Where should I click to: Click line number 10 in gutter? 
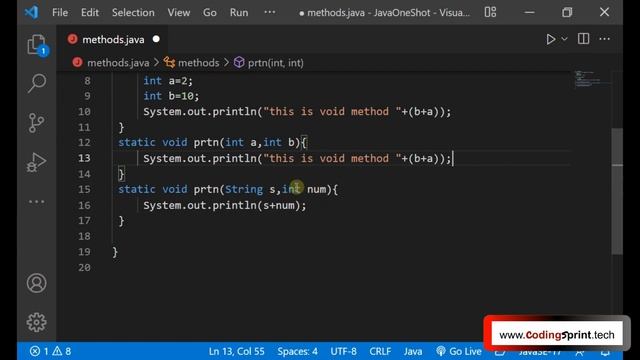pos(84,111)
